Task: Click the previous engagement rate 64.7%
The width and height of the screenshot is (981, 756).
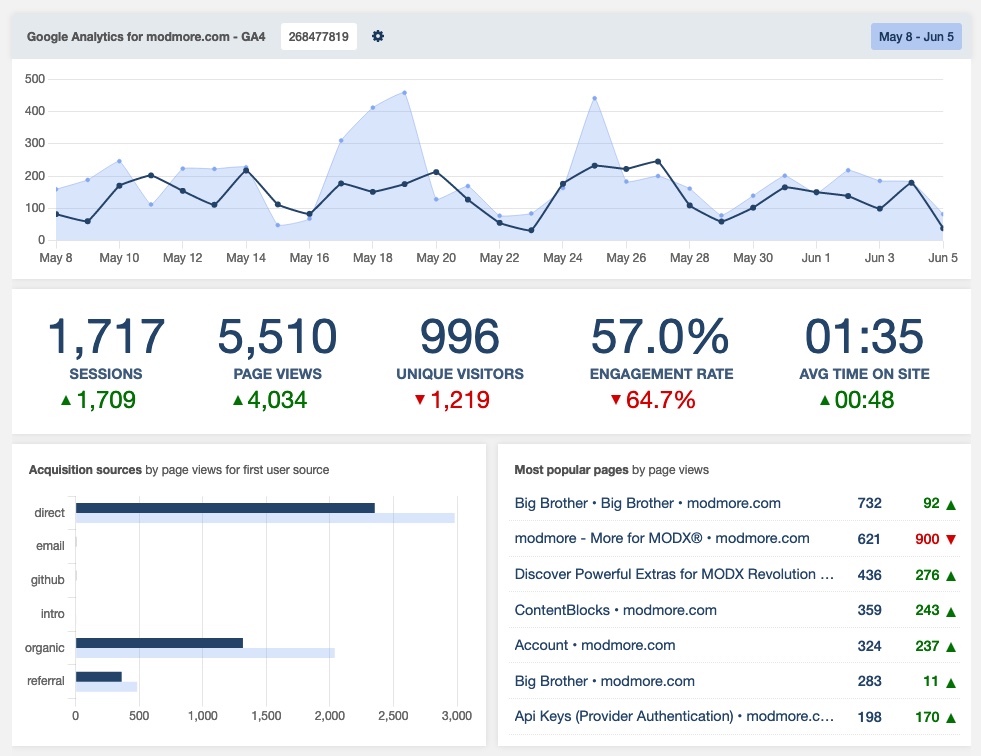Action: (x=661, y=400)
